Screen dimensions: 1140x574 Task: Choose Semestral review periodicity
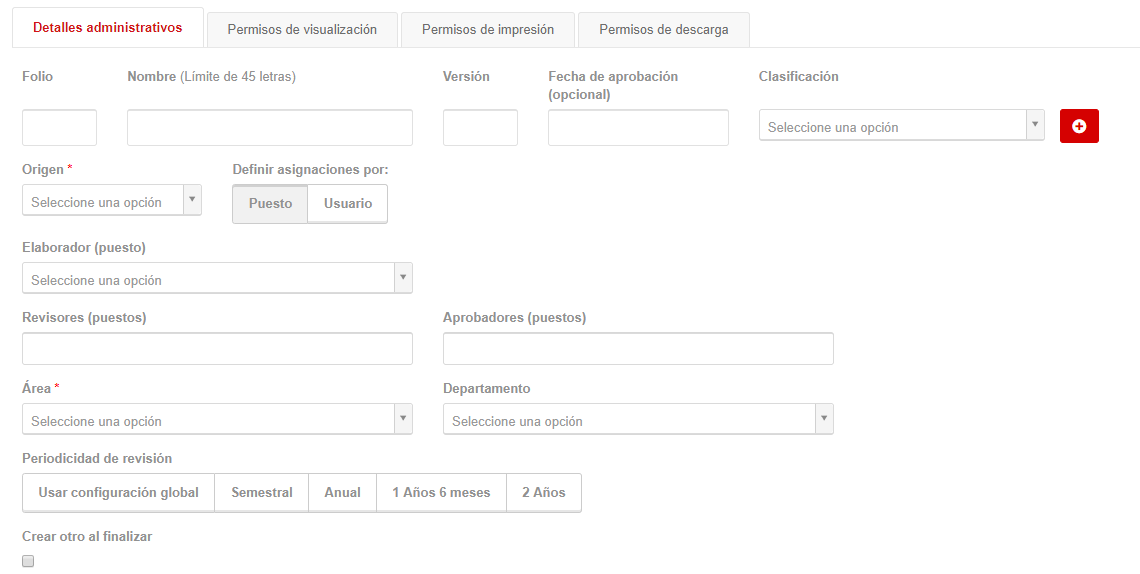262,493
